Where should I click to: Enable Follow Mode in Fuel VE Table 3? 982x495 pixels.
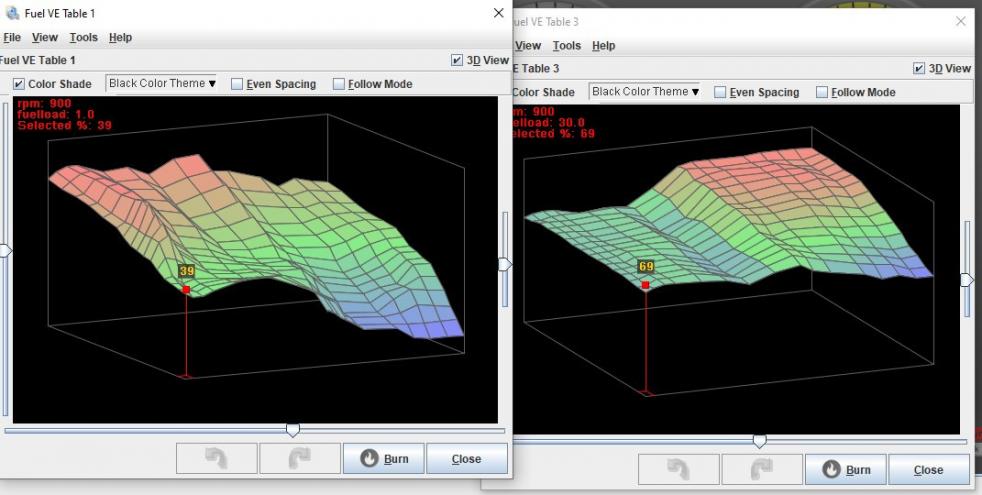click(822, 92)
